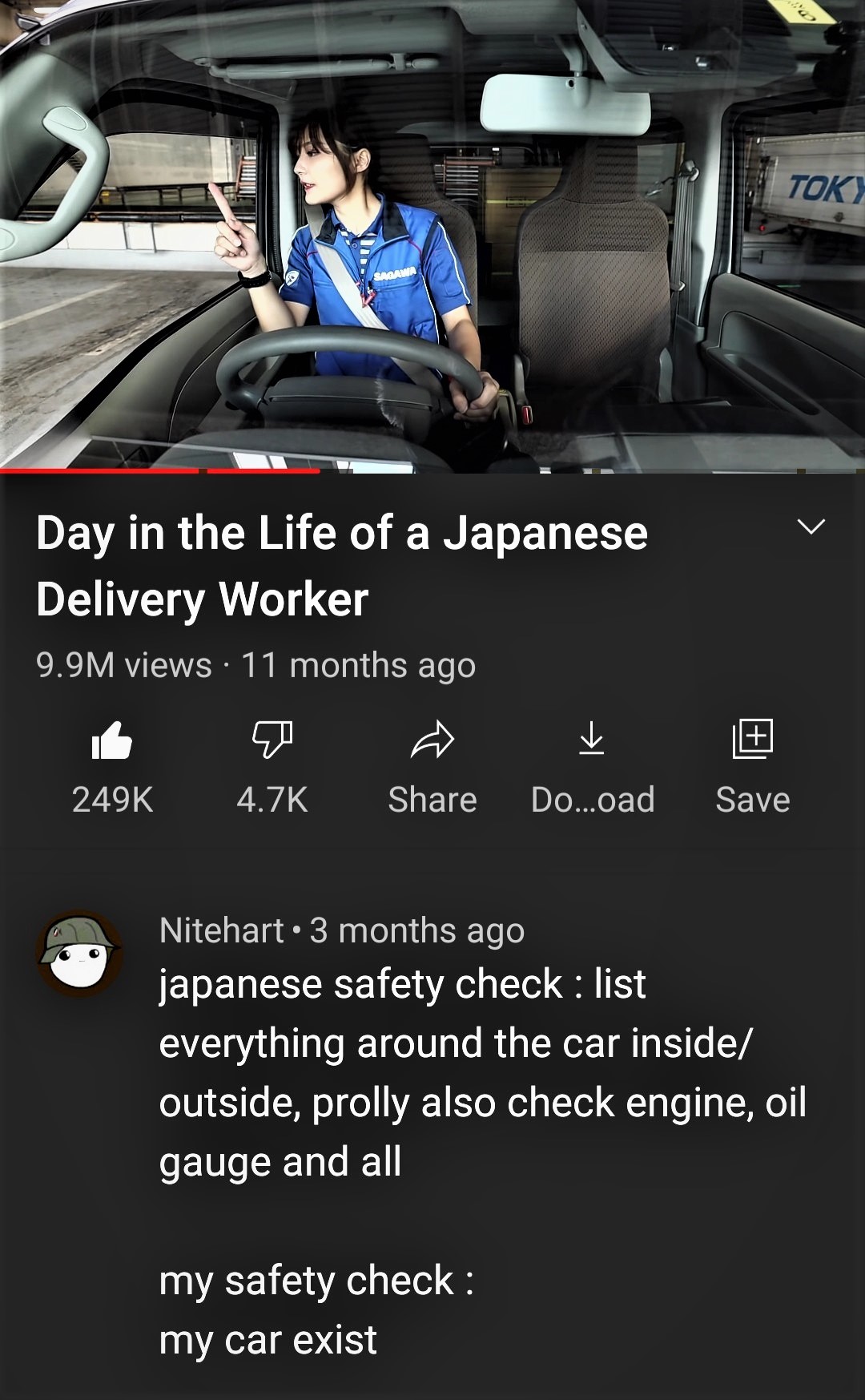Viewport: 865px width, 1400px height.
Task: Click the 'my car exist' comment line
Action: click(268, 1340)
